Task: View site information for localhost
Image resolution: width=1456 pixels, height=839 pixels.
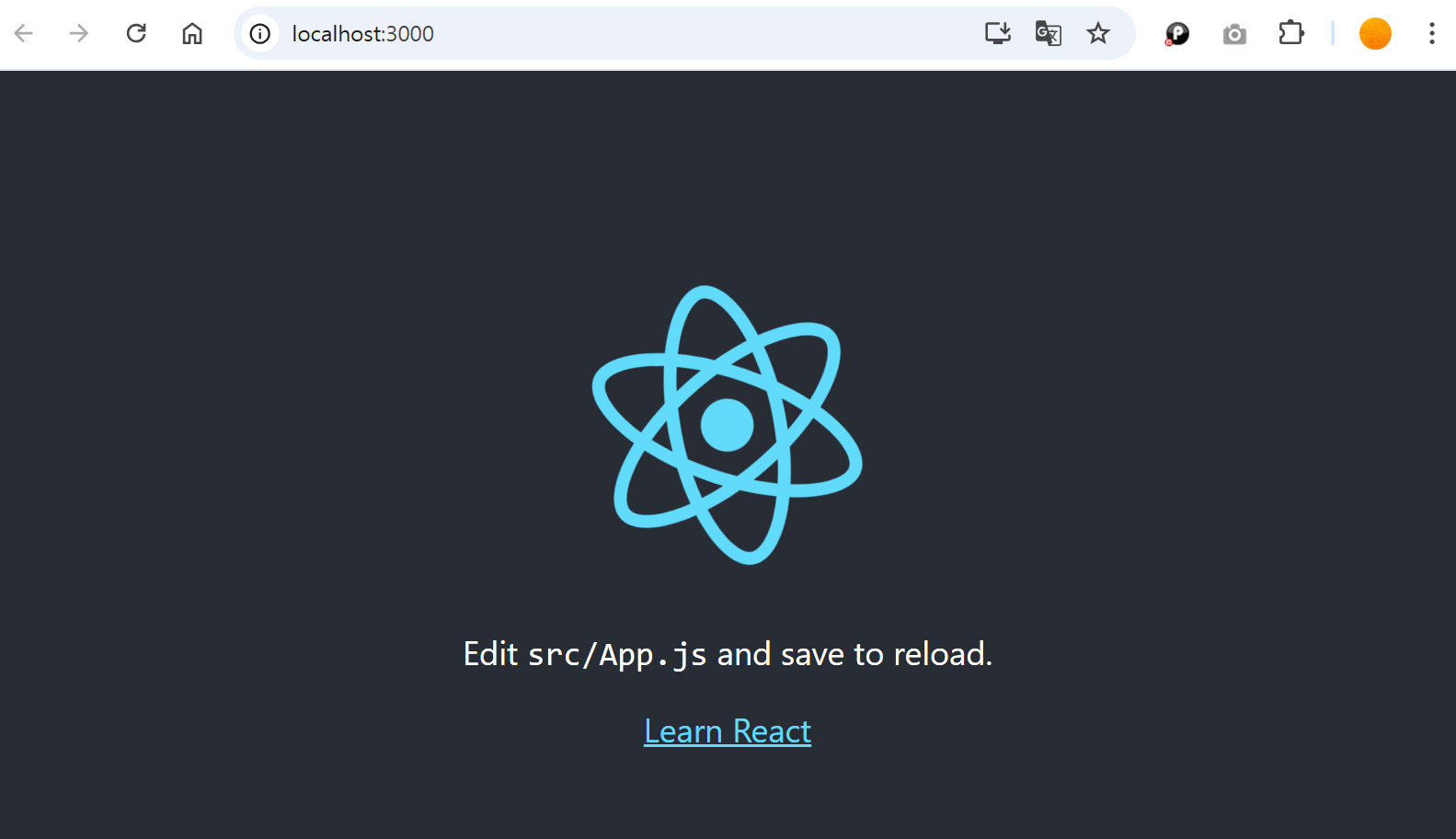Action: [x=260, y=34]
